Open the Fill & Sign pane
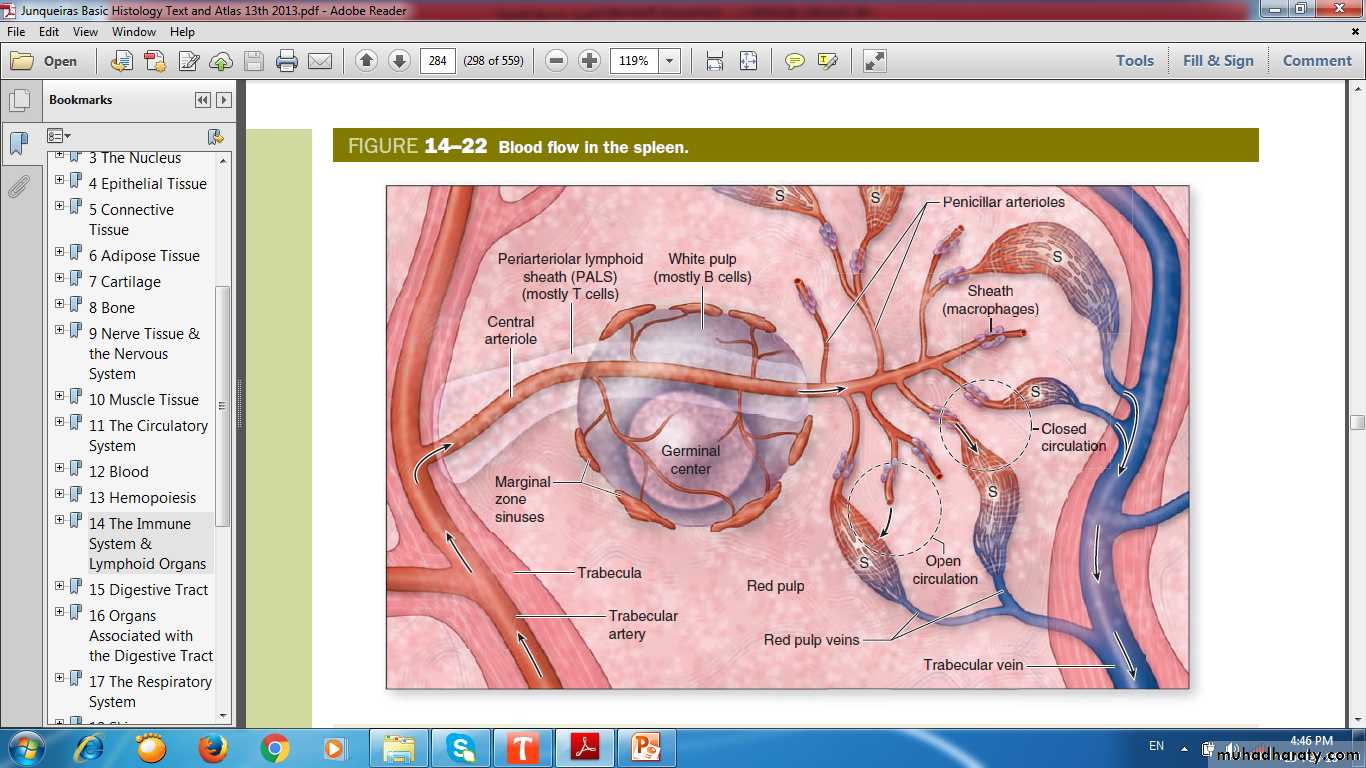The image size is (1366, 768). pyautogui.click(x=1218, y=61)
